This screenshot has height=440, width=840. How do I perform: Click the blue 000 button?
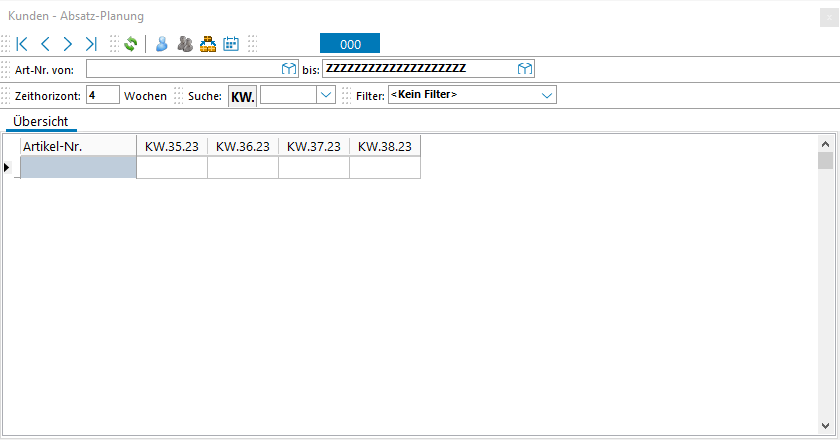click(x=350, y=44)
